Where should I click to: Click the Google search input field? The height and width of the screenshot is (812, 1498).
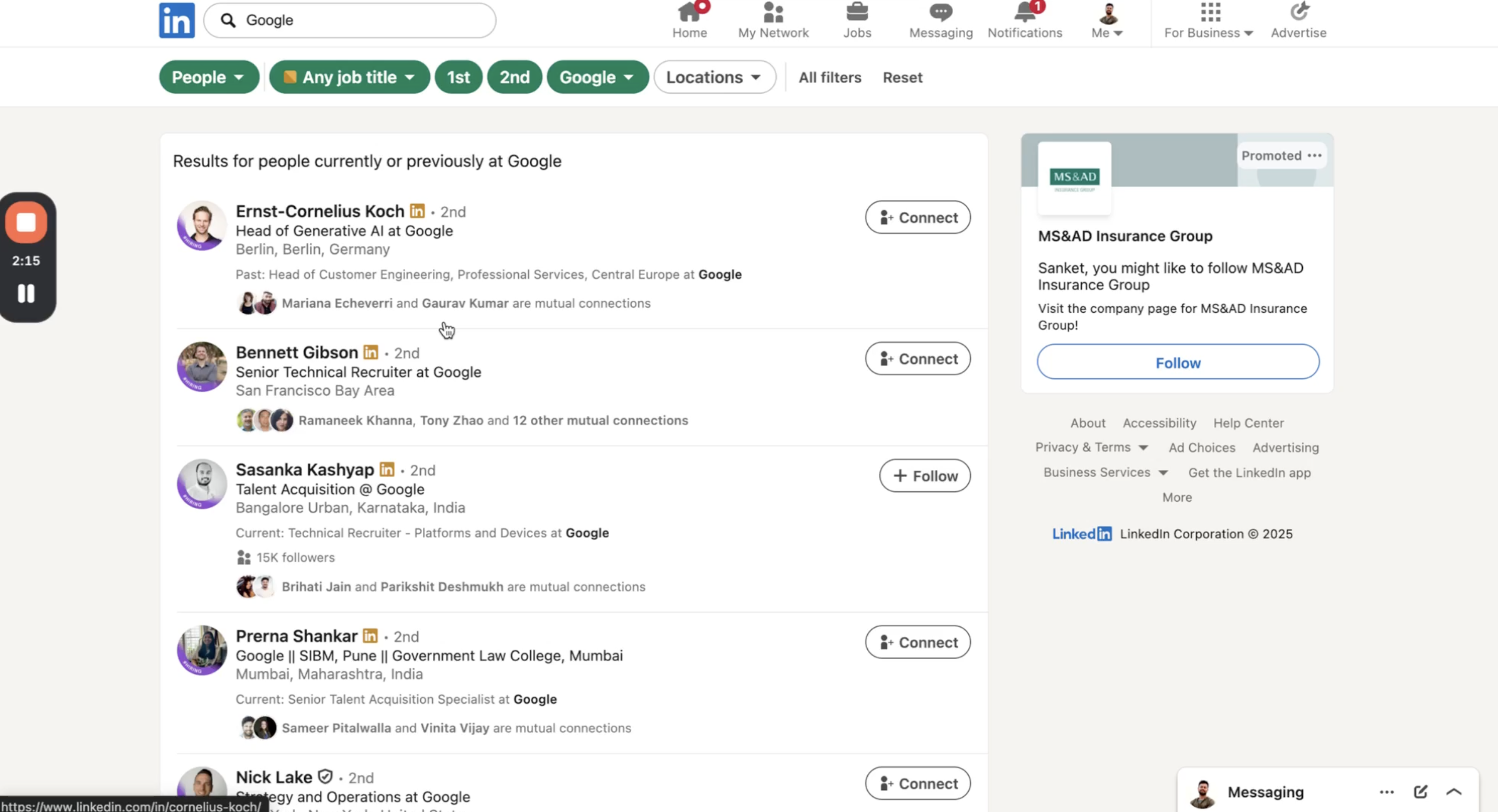click(361, 20)
